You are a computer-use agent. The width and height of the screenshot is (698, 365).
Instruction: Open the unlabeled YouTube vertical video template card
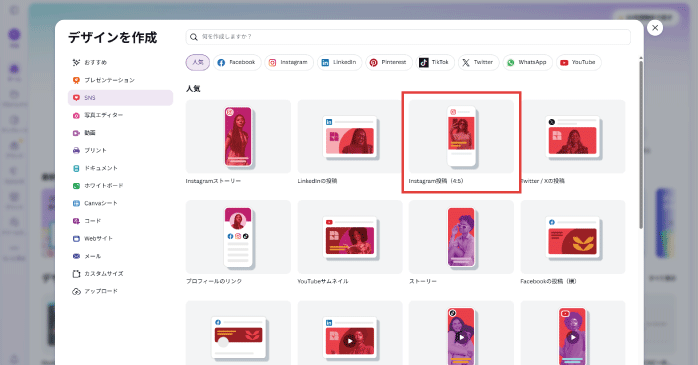tap(573, 333)
